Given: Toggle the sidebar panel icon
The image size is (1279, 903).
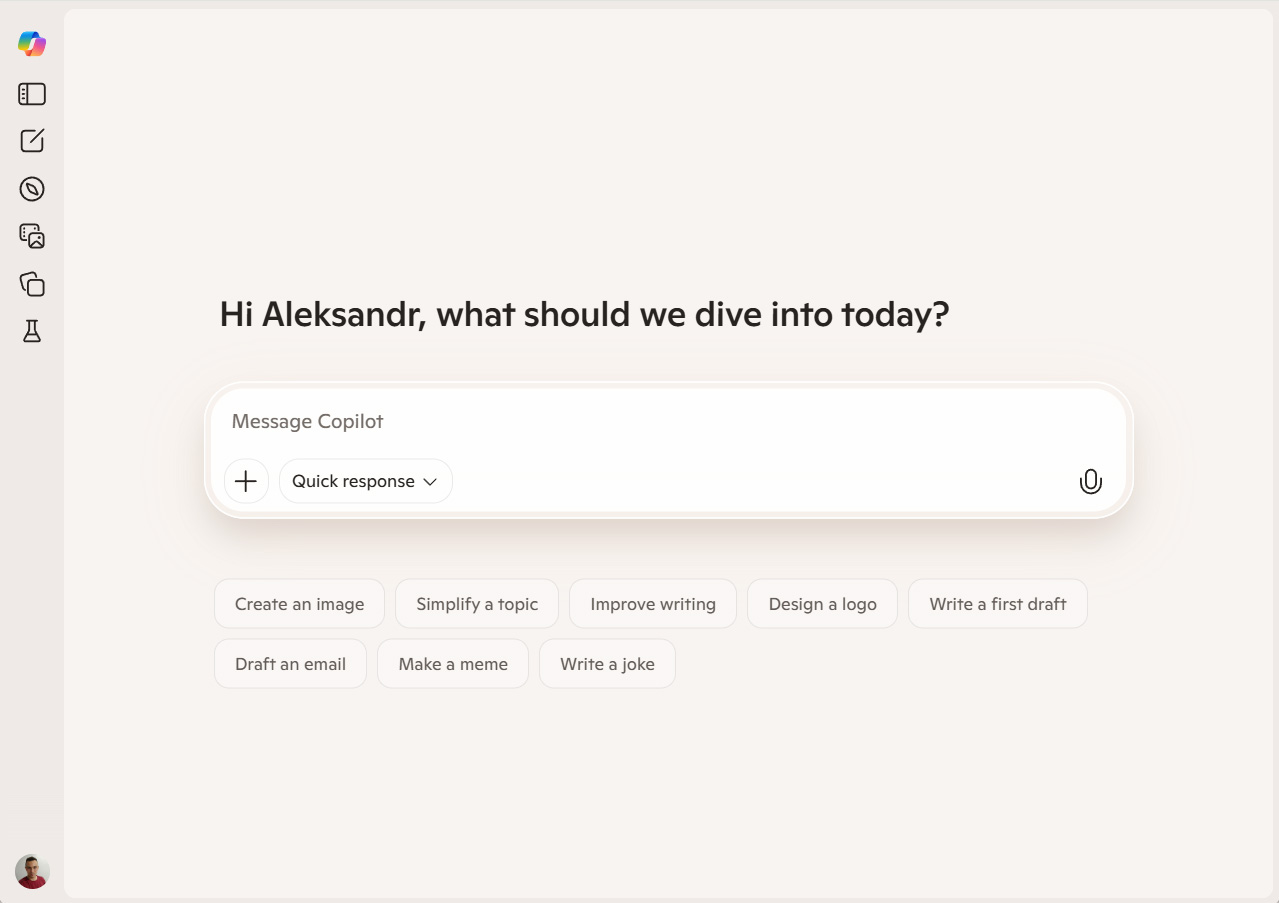Looking at the screenshot, I should point(32,94).
